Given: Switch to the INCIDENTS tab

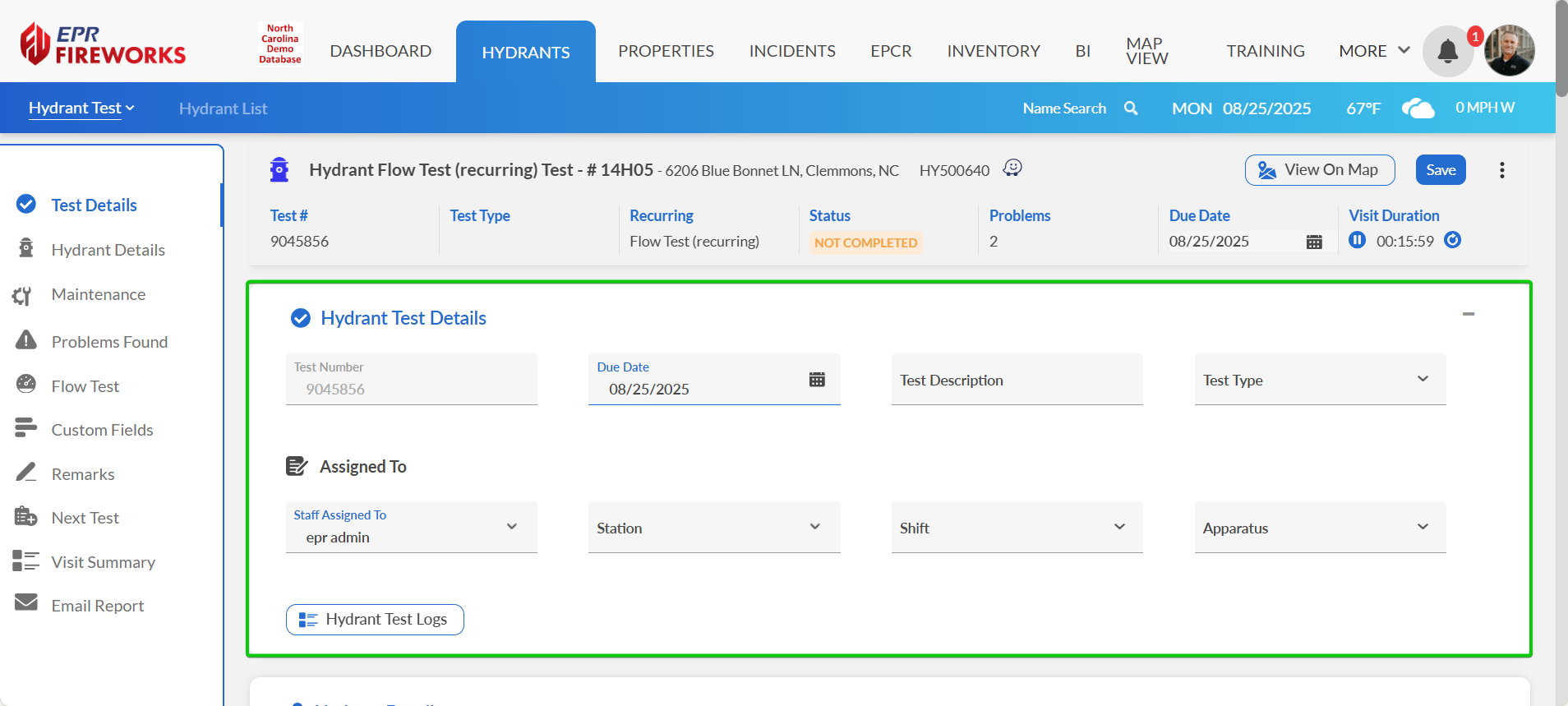Looking at the screenshot, I should tap(791, 51).
